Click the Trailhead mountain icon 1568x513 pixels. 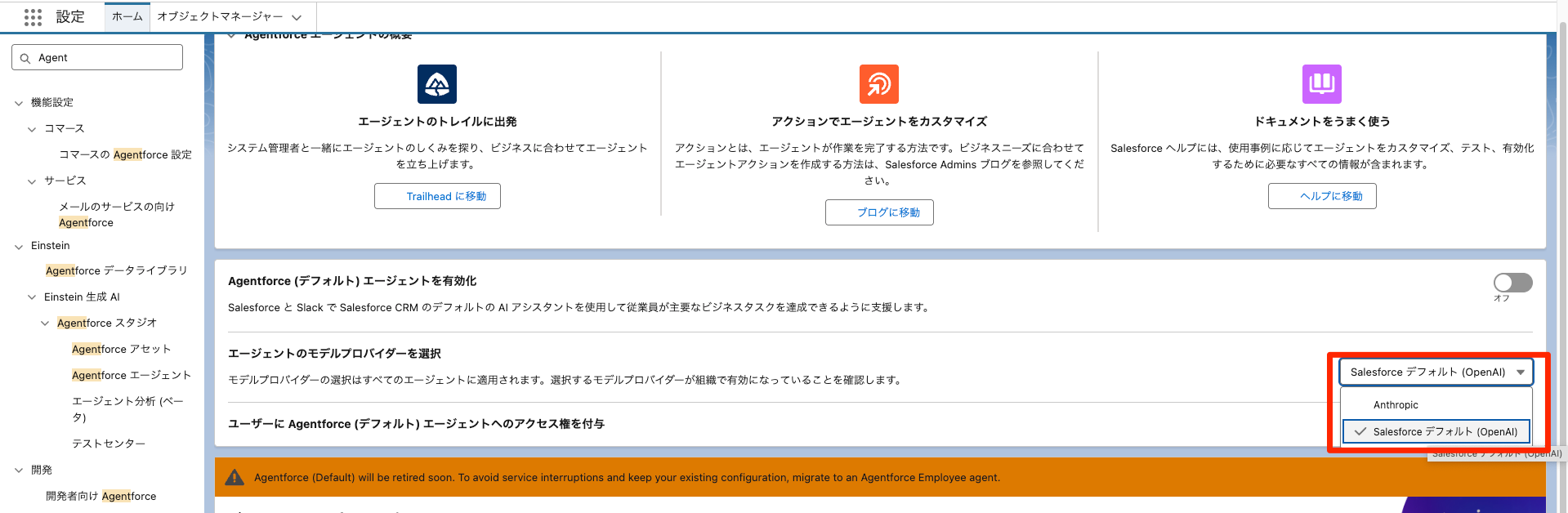tap(437, 84)
